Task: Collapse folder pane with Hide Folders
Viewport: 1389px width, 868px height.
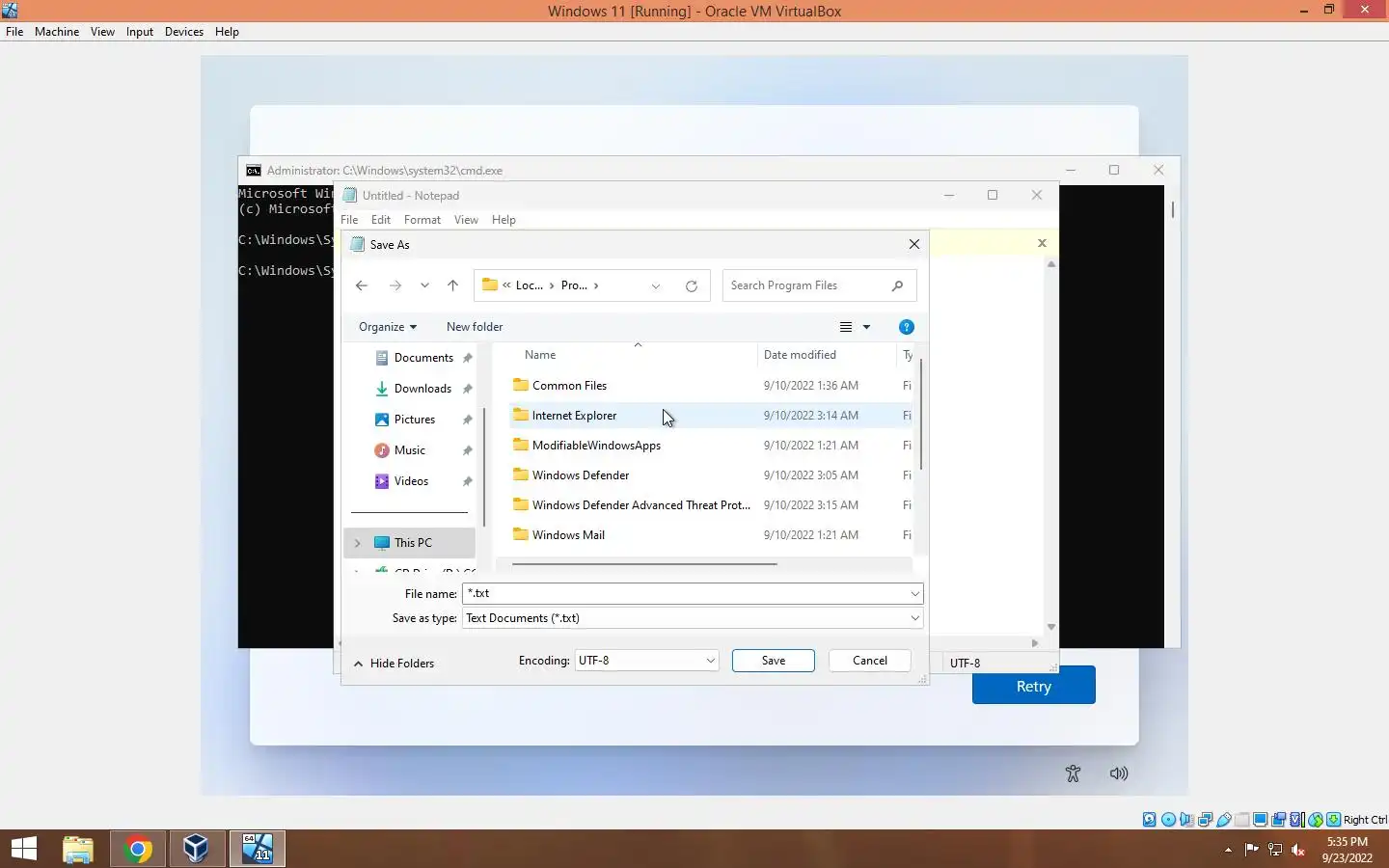Action: [x=394, y=664]
